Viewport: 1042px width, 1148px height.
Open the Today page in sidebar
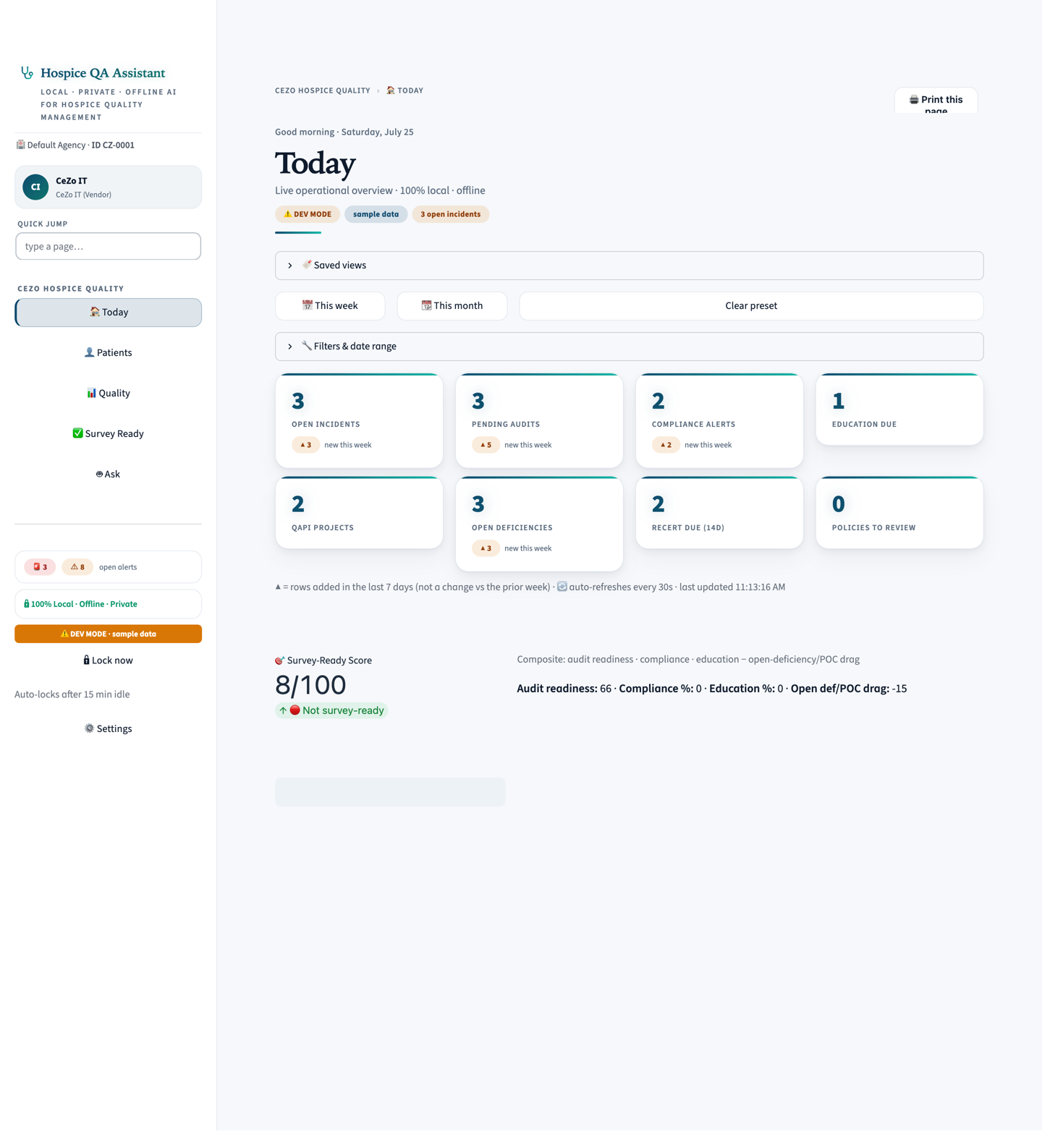coord(109,312)
